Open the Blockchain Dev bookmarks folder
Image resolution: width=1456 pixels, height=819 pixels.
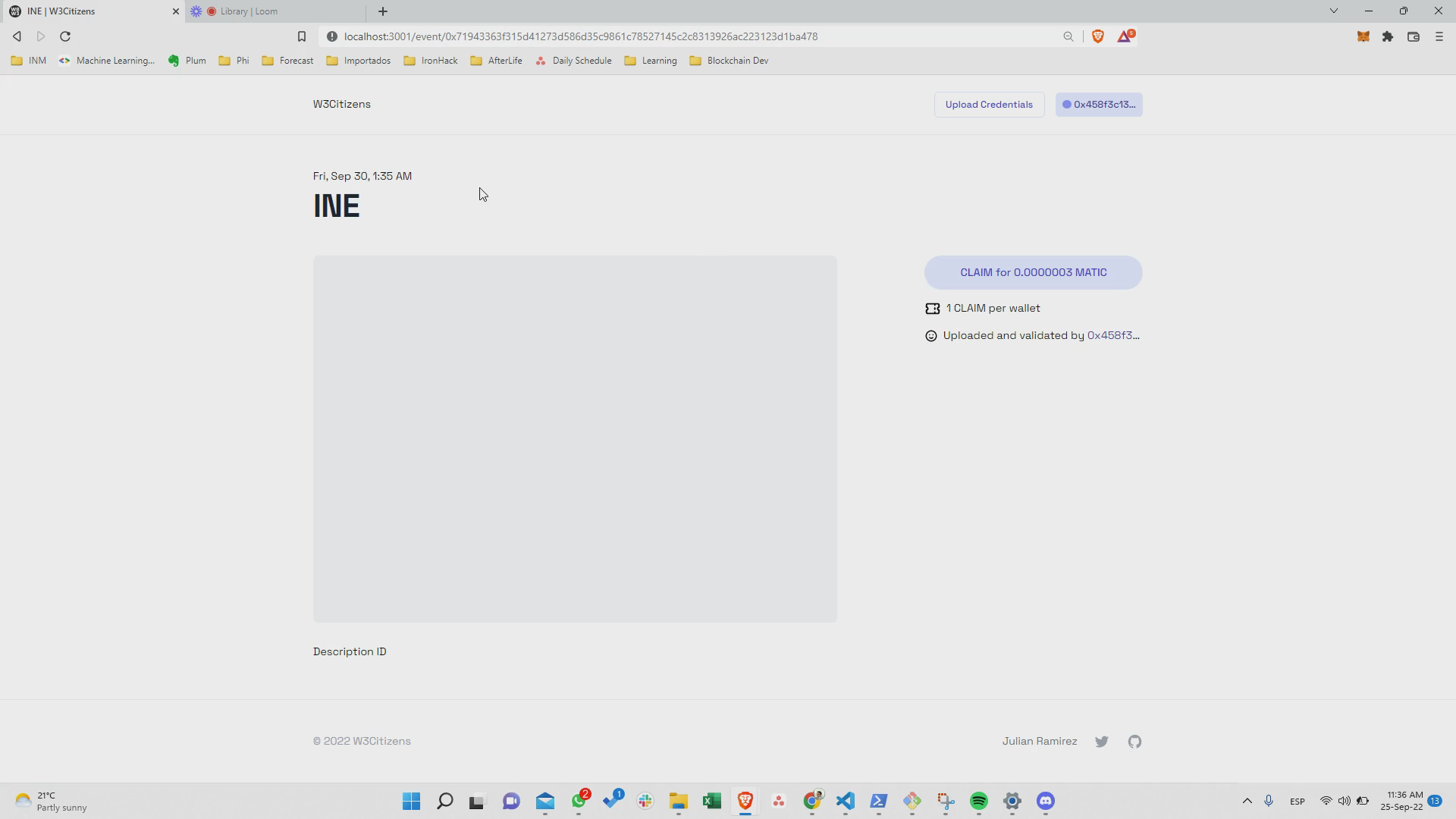730,61
